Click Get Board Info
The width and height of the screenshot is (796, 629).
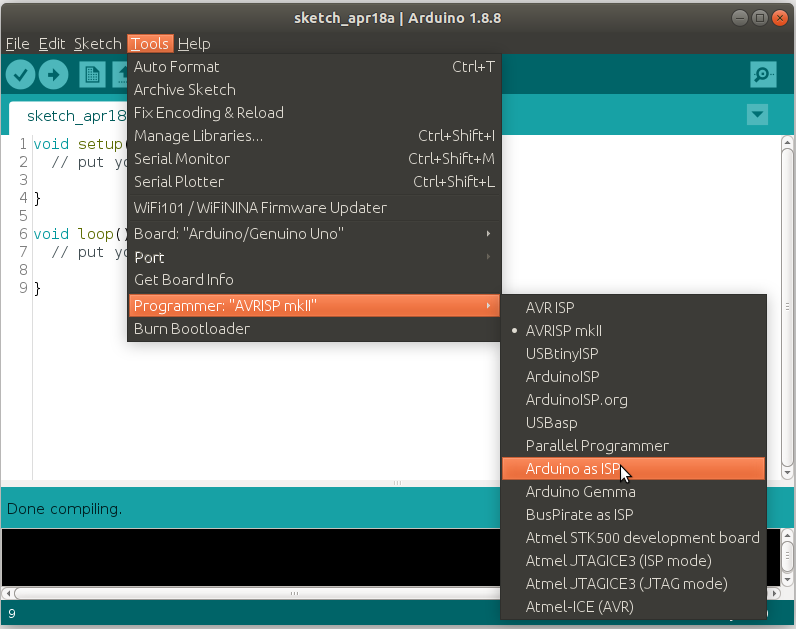pyautogui.click(x=314, y=280)
